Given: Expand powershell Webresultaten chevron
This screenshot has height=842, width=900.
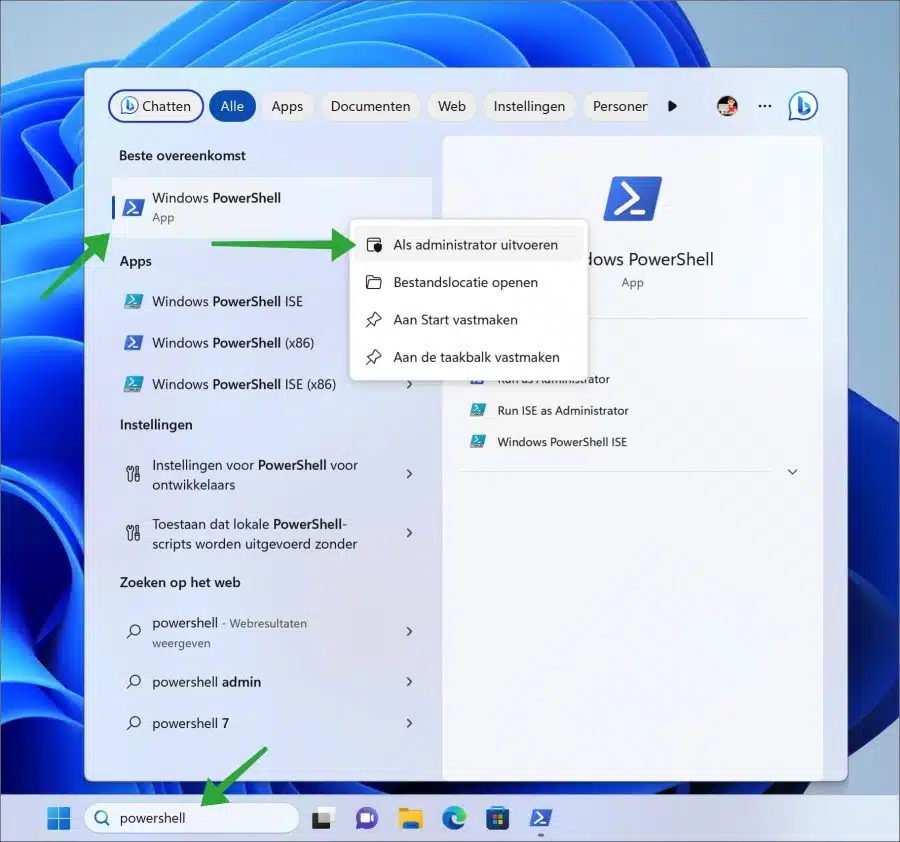Looking at the screenshot, I should coord(409,631).
